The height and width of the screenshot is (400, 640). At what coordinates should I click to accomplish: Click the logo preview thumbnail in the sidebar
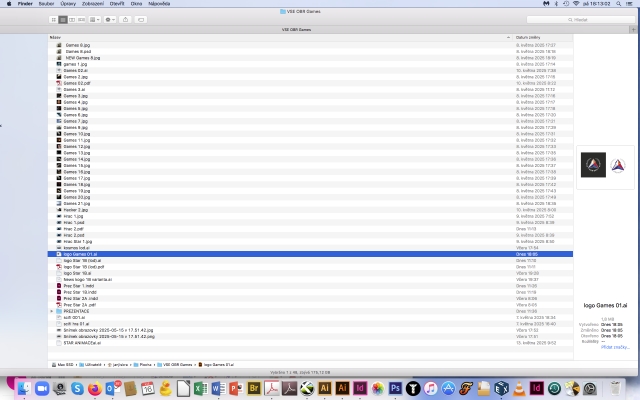605,165
